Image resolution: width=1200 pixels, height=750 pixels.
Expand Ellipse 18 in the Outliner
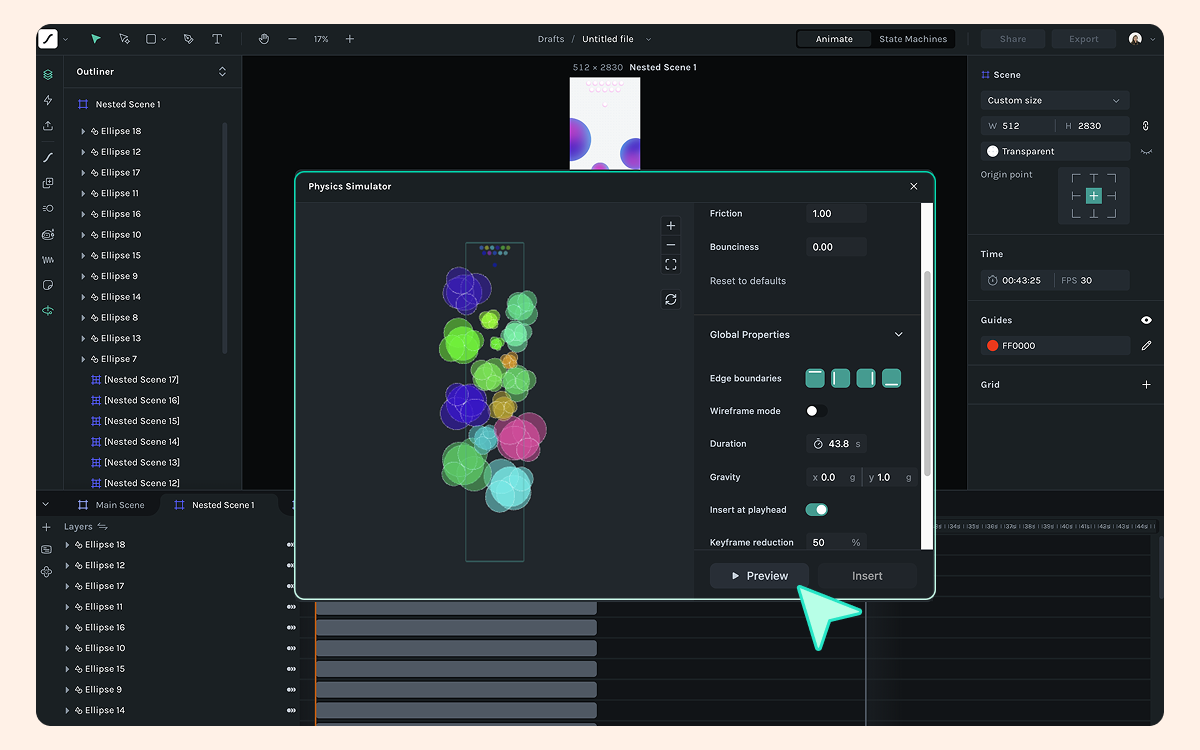pos(83,131)
